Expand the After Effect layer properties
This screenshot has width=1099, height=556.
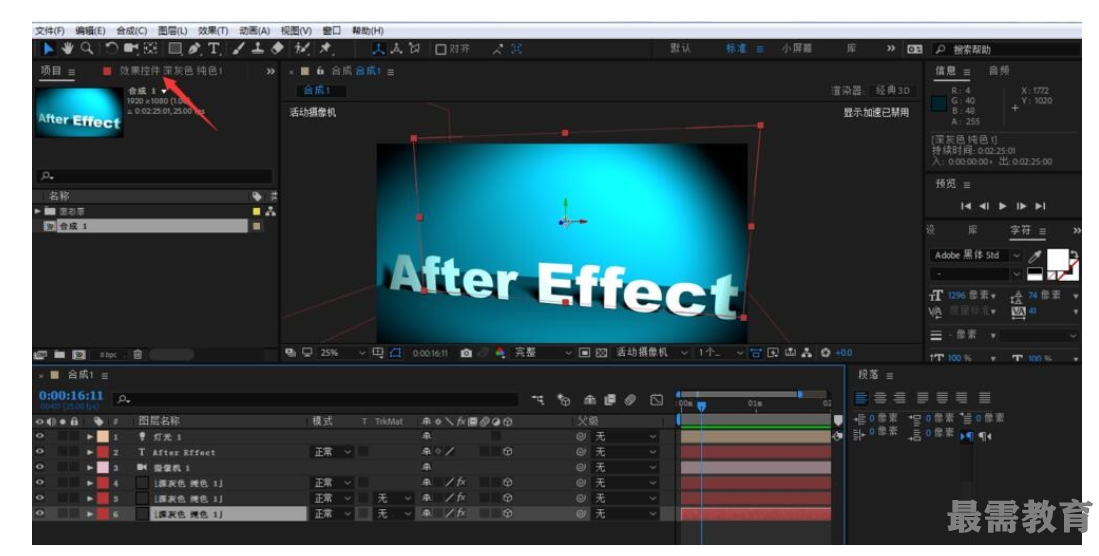pyautogui.click(x=90, y=452)
